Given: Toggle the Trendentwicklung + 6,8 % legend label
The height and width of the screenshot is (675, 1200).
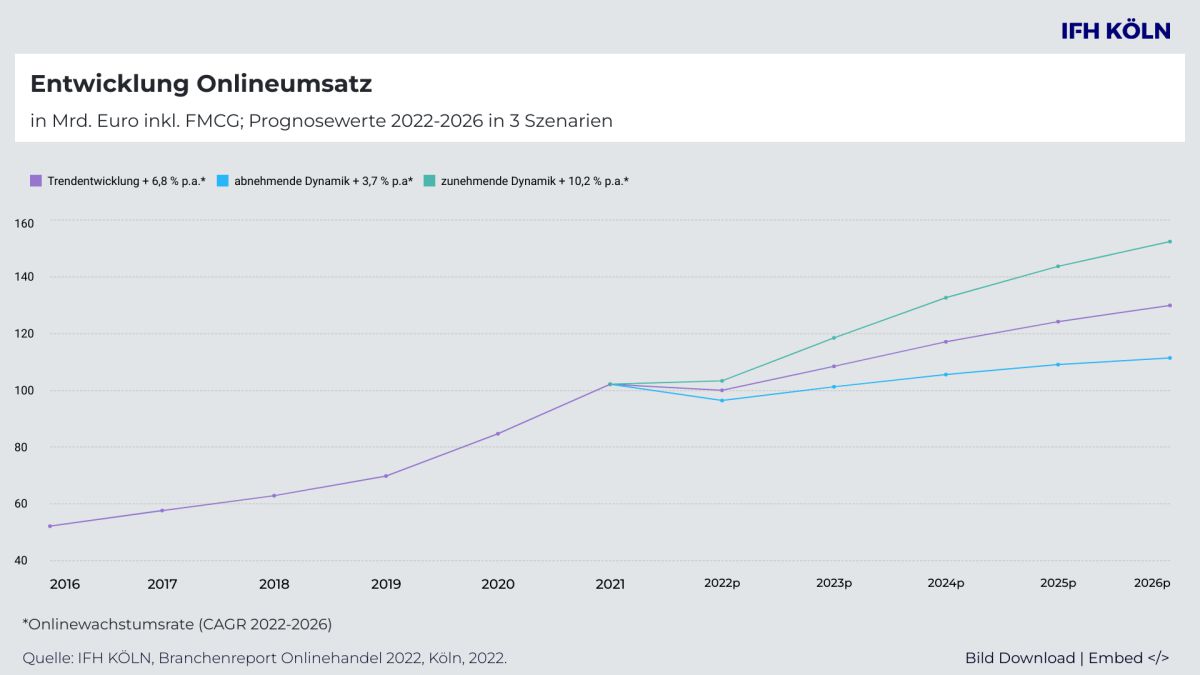Looking at the screenshot, I should pyautogui.click(x=126, y=181).
